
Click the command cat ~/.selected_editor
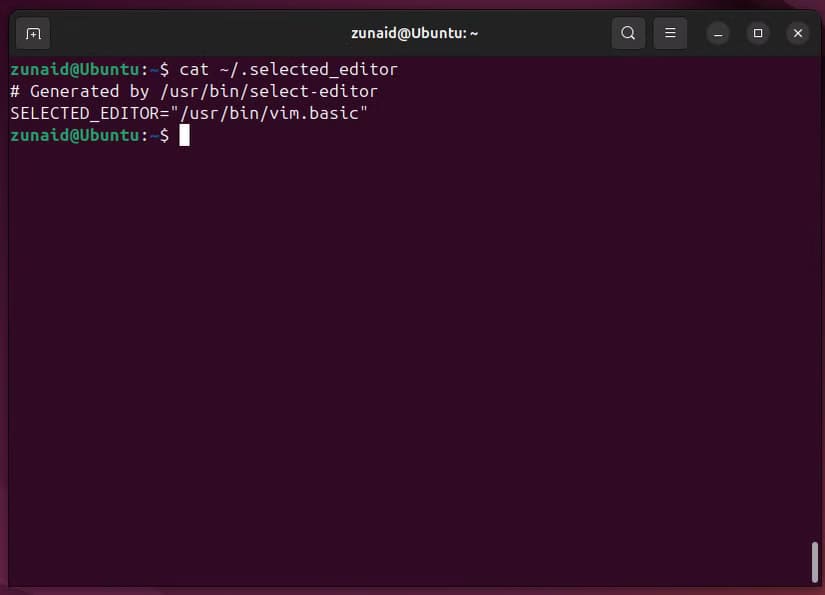pyautogui.click(x=288, y=69)
